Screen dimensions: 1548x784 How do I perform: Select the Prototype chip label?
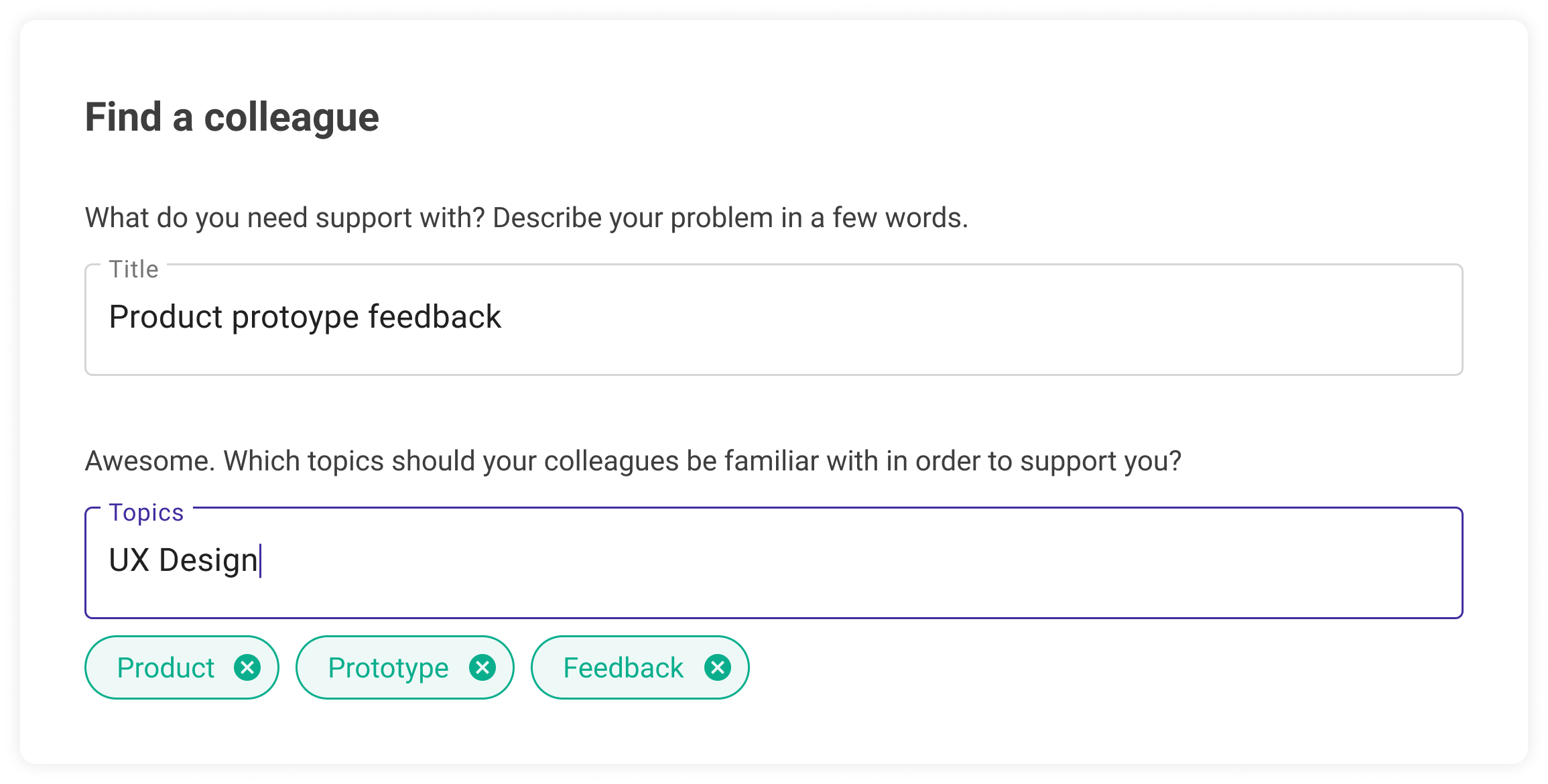pyautogui.click(x=388, y=668)
